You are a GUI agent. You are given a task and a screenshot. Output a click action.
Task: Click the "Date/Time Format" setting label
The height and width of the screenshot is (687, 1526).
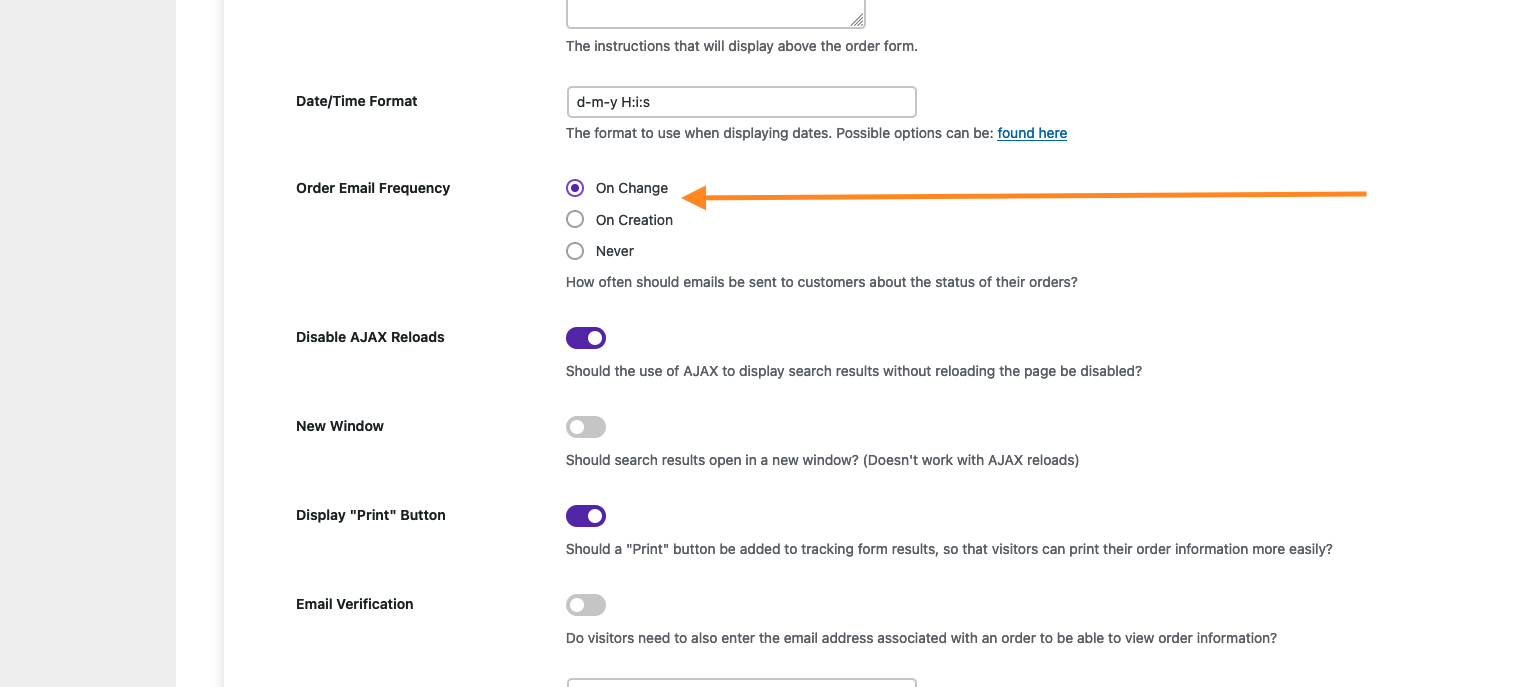click(357, 101)
